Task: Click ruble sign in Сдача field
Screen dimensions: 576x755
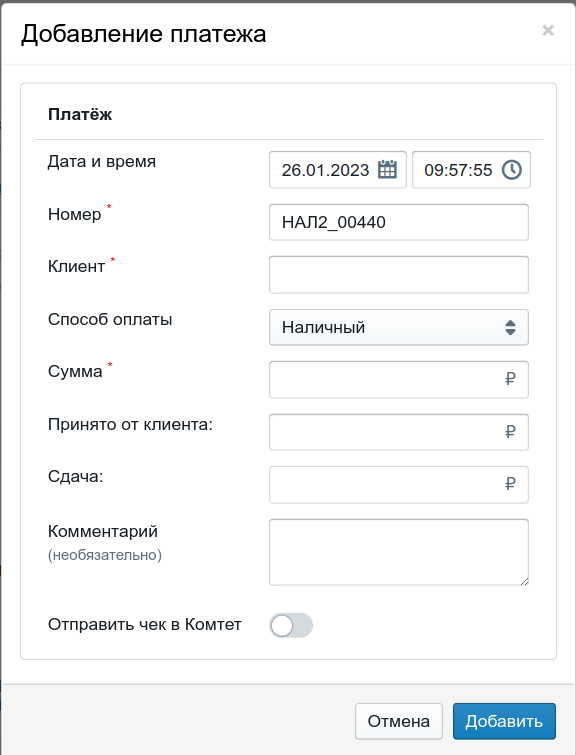Action: click(x=511, y=484)
